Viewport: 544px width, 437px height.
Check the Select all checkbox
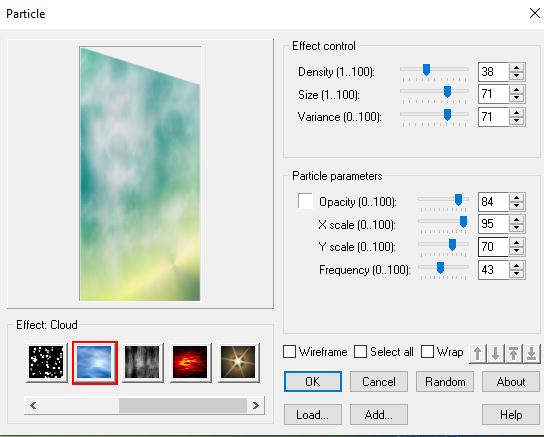tap(360, 352)
